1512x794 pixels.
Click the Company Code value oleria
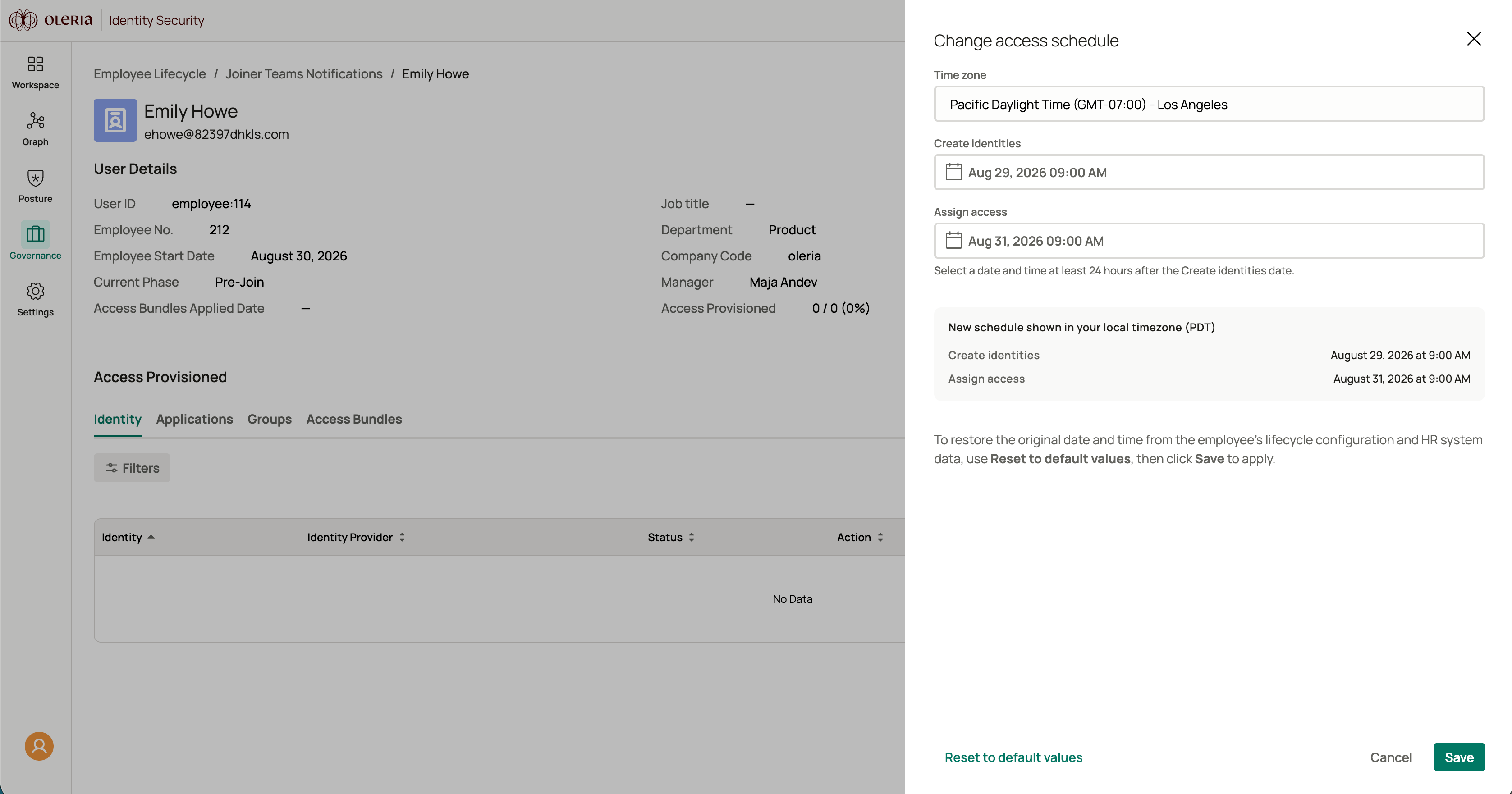804,256
